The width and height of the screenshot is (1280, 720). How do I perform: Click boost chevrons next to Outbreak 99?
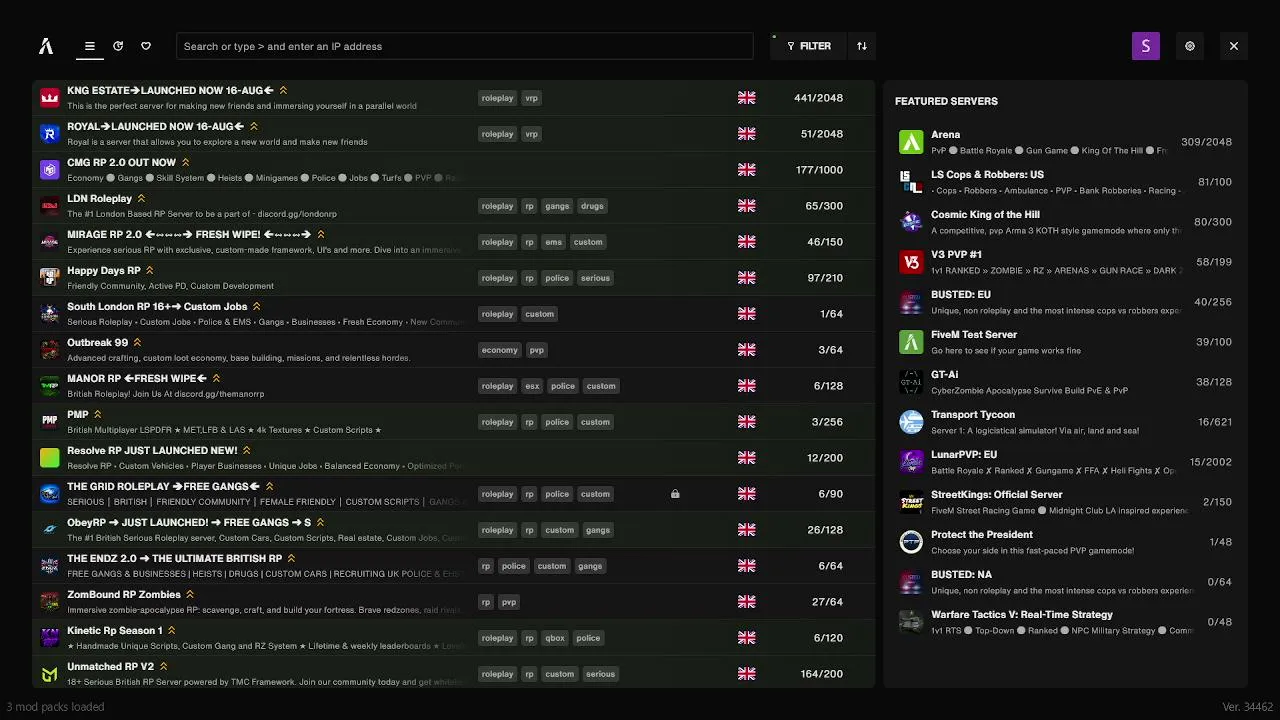[x=138, y=343]
